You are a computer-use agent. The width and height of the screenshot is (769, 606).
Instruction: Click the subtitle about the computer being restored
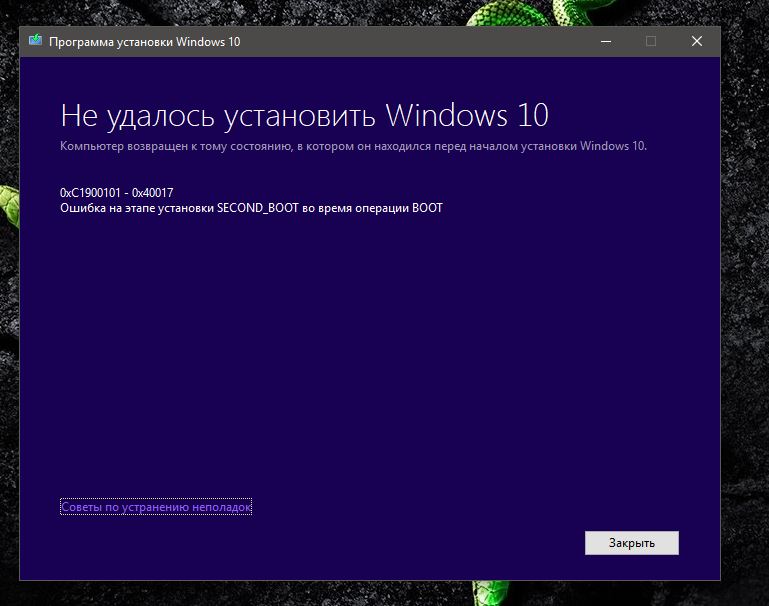pyautogui.click(x=353, y=146)
